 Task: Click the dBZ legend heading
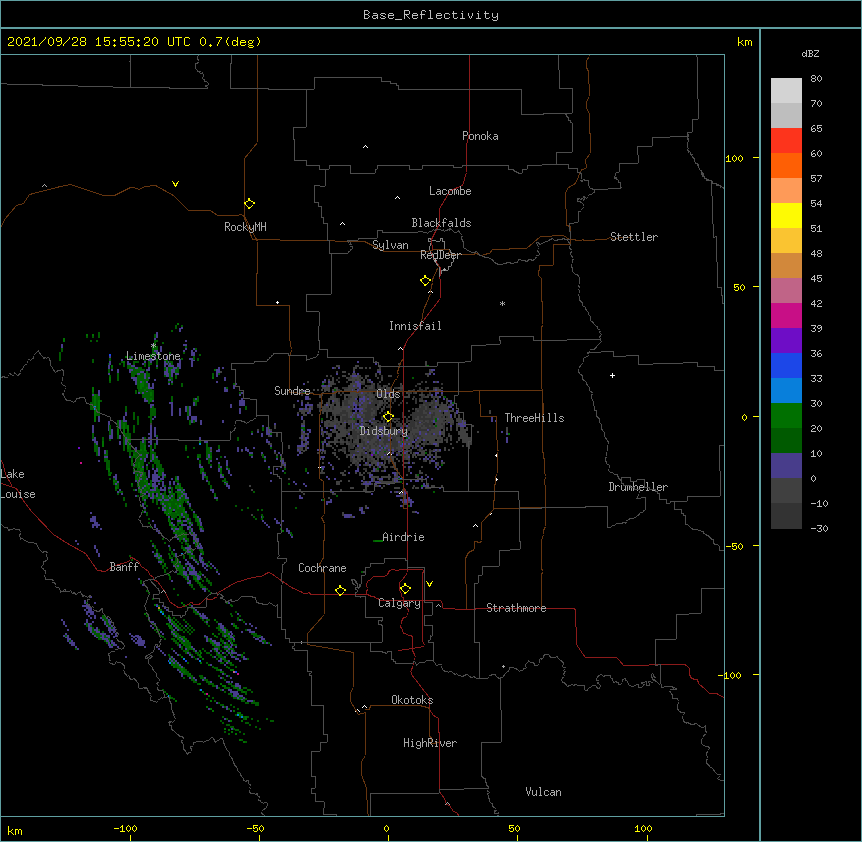tap(810, 53)
